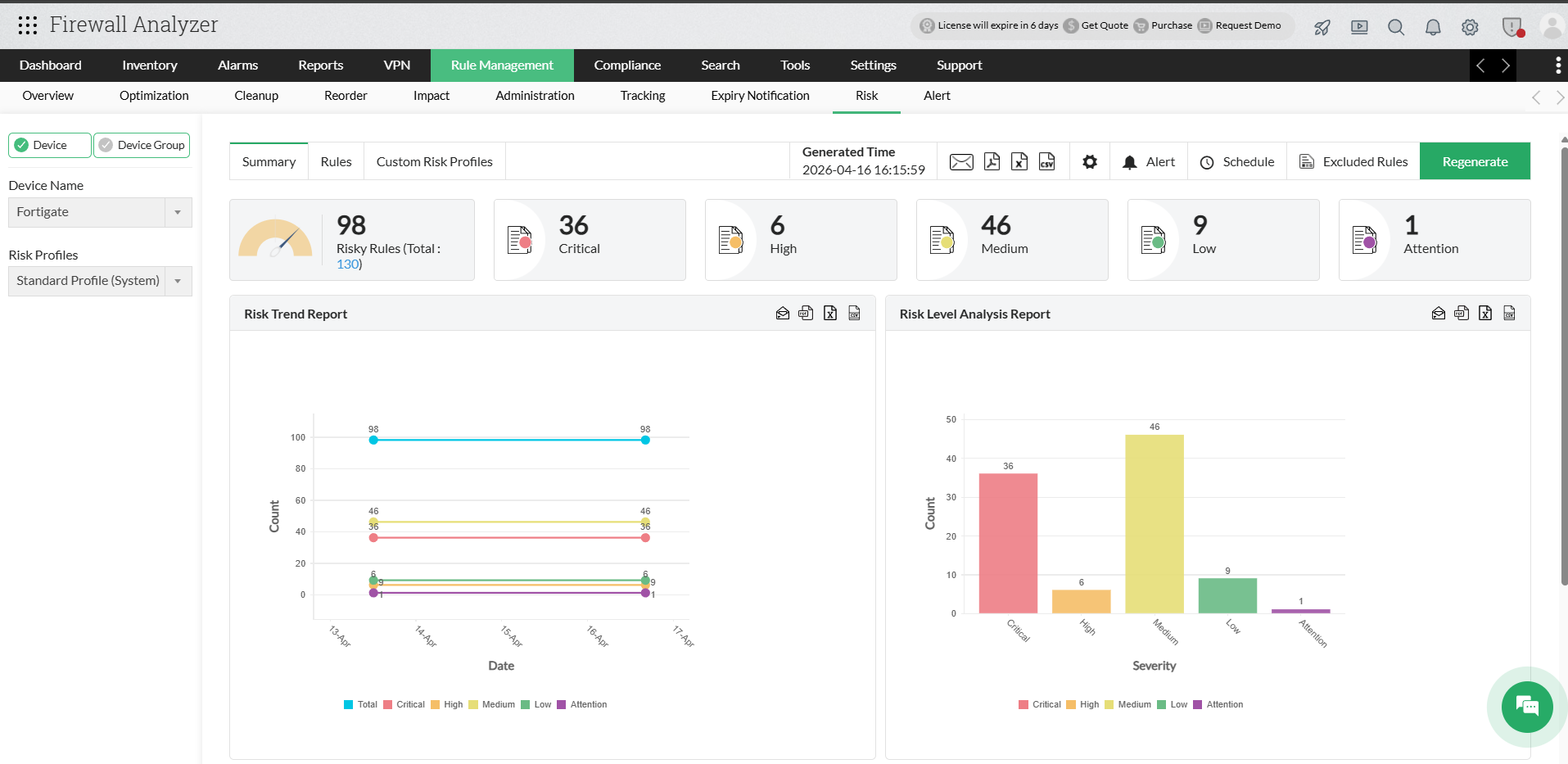Screen dimensions: 1568x764
Task: Click the Medium yellow bar in chart
Action: point(1155,523)
